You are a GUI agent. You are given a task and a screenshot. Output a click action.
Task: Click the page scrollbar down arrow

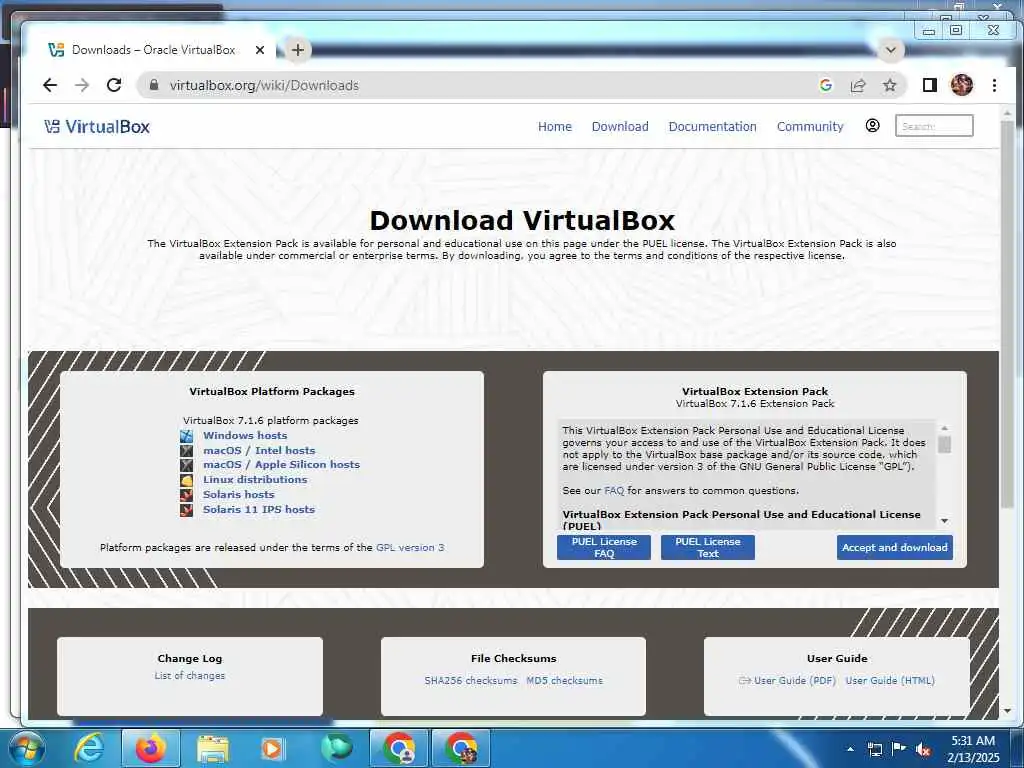pyautogui.click(x=1007, y=711)
